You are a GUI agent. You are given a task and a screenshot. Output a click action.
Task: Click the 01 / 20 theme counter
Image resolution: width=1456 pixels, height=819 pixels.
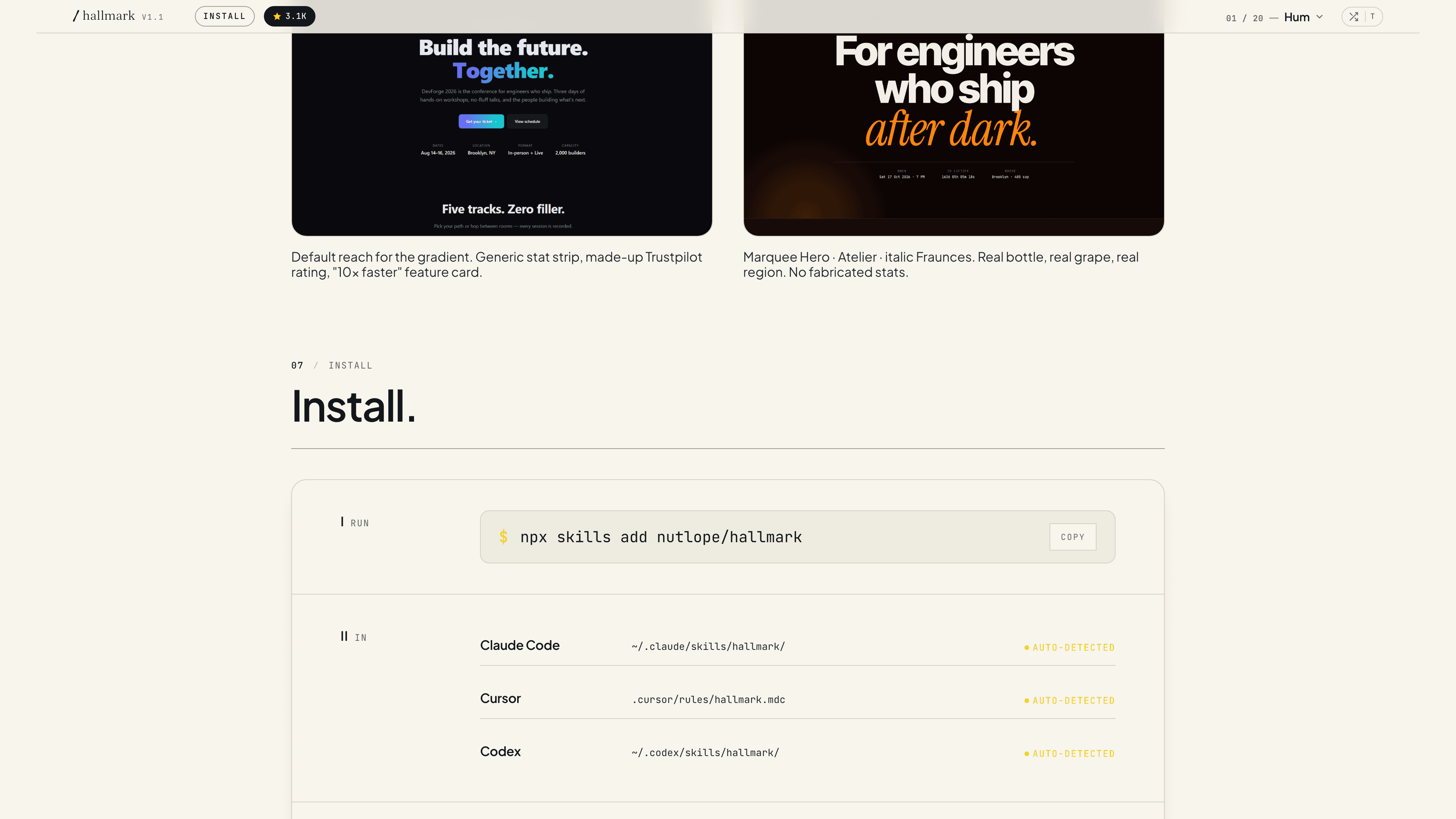[x=1244, y=18]
